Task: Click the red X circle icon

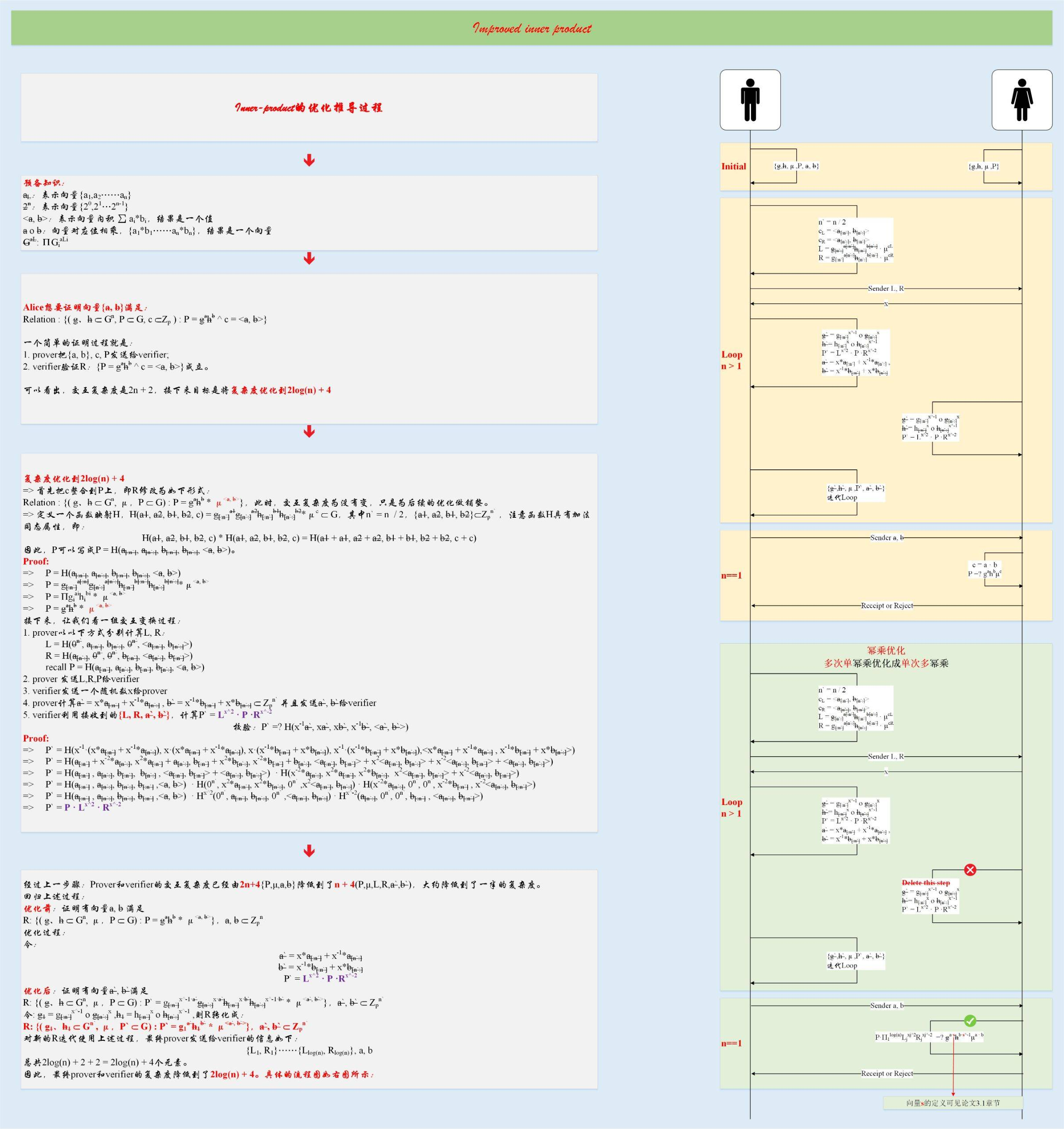Action: 970,870
